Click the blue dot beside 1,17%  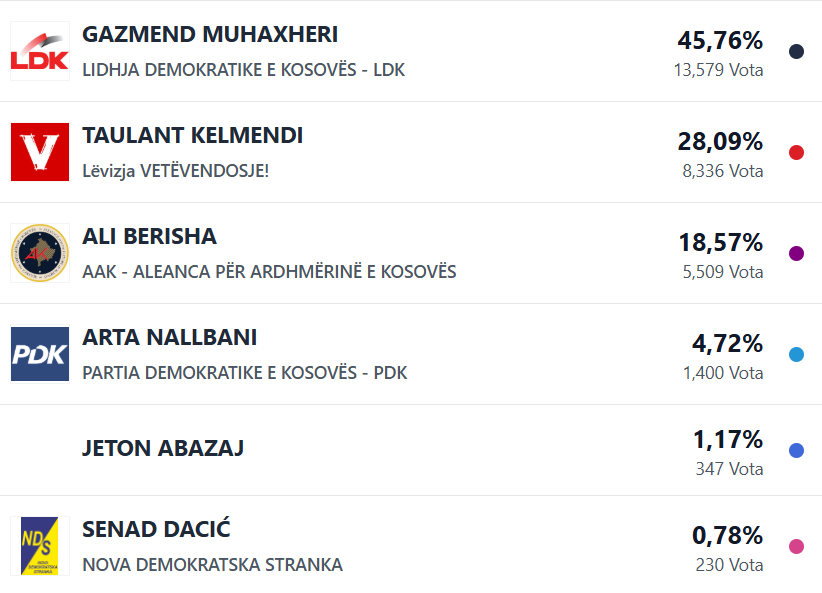(796, 451)
